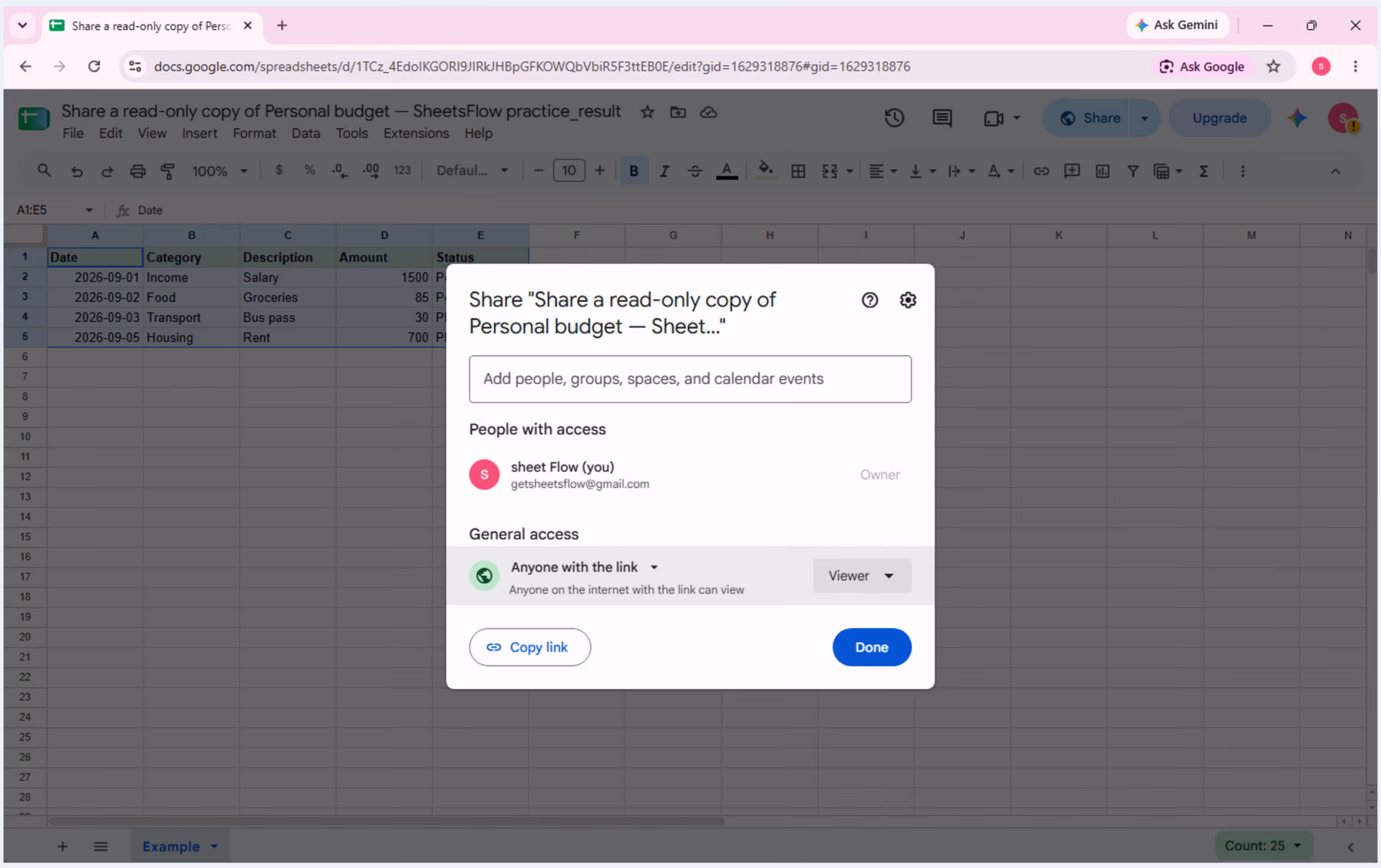Image resolution: width=1381 pixels, height=868 pixels.
Task: Open the Default font dropdown
Action: pyautogui.click(x=472, y=171)
